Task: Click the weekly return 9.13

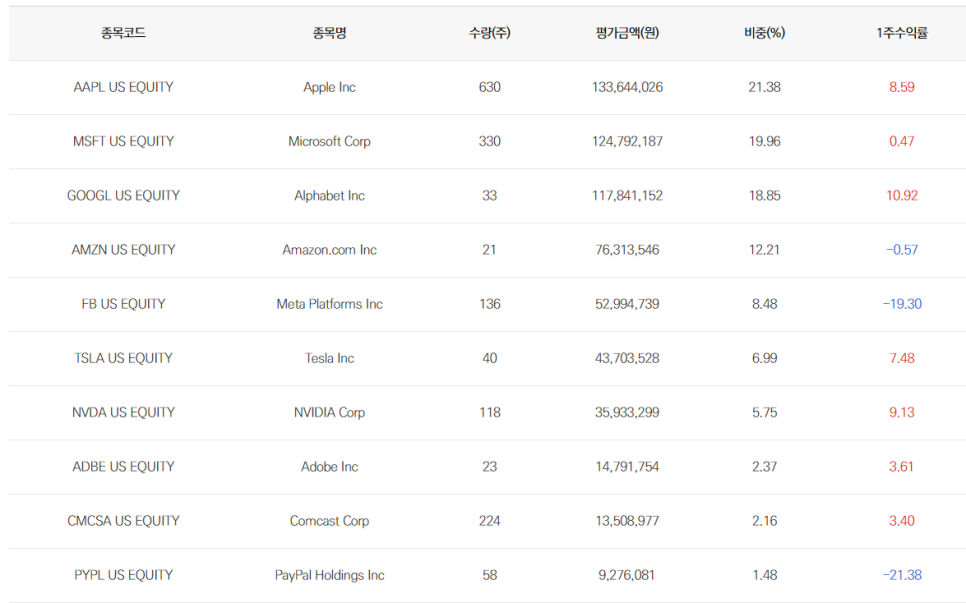Action: 902,412
